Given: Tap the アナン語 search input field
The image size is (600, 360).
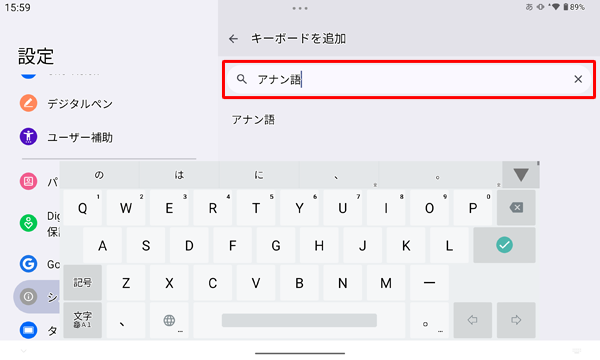Looking at the screenshot, I should click(x=409, y=80).
